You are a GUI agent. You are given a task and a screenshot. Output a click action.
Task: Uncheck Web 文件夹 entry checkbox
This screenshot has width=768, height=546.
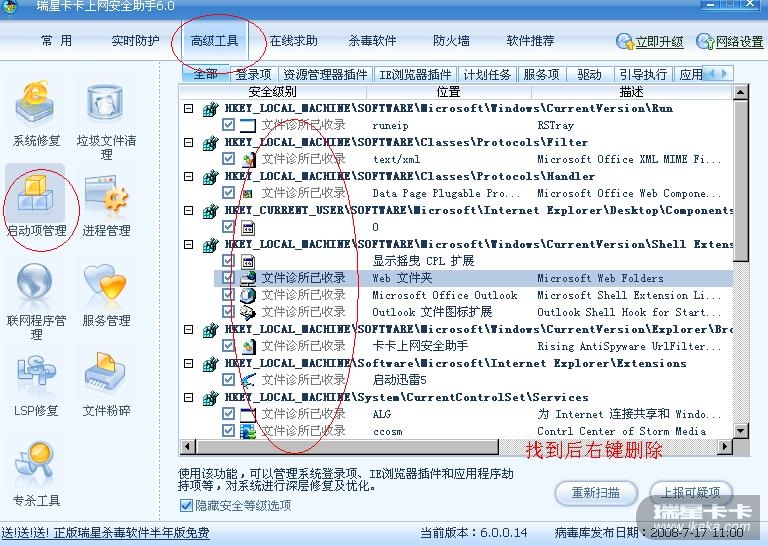228,278
